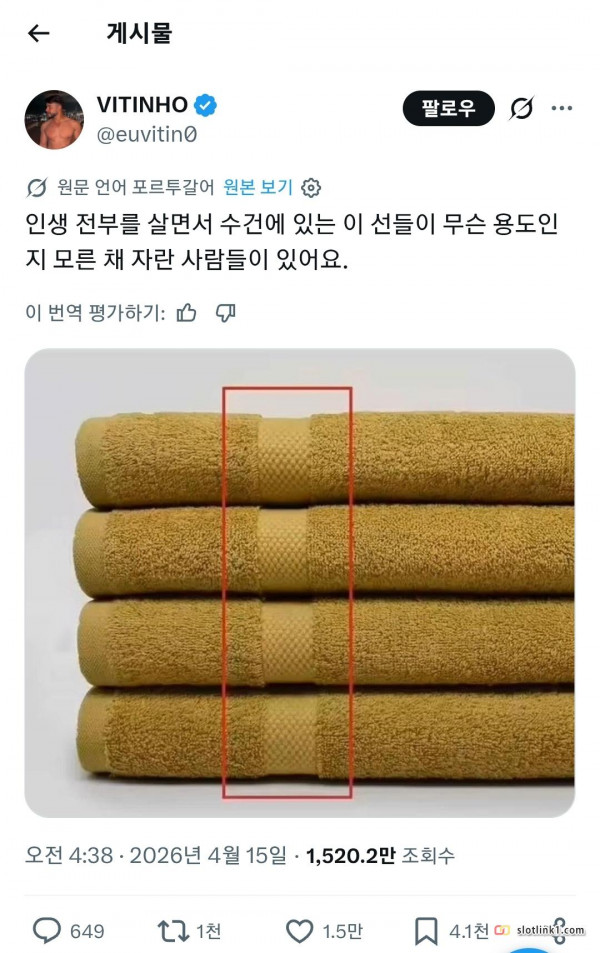Click the @euvitin0 handle
This screenshot has width=600, height=953.
point(147,134)
